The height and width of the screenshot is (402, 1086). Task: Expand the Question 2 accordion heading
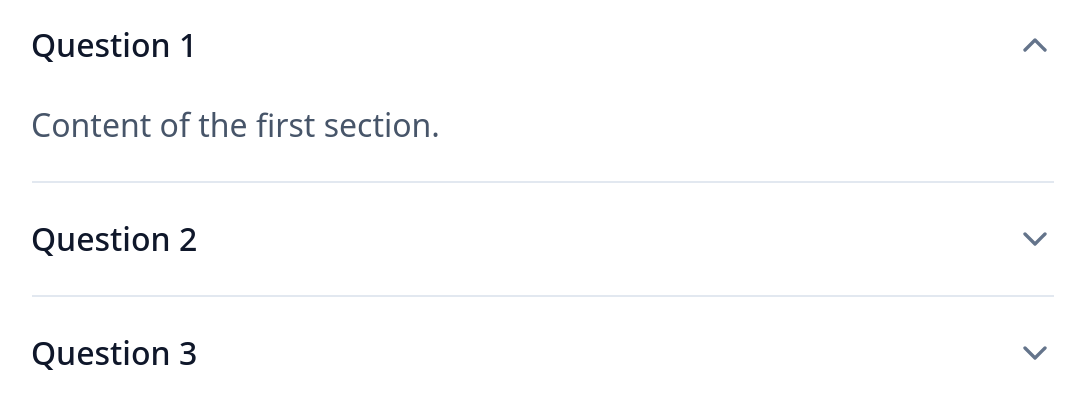tap(543, 239)
